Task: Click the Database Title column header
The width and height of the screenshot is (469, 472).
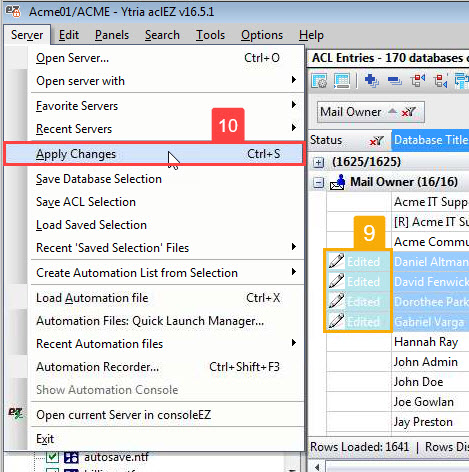Action: 430,140
